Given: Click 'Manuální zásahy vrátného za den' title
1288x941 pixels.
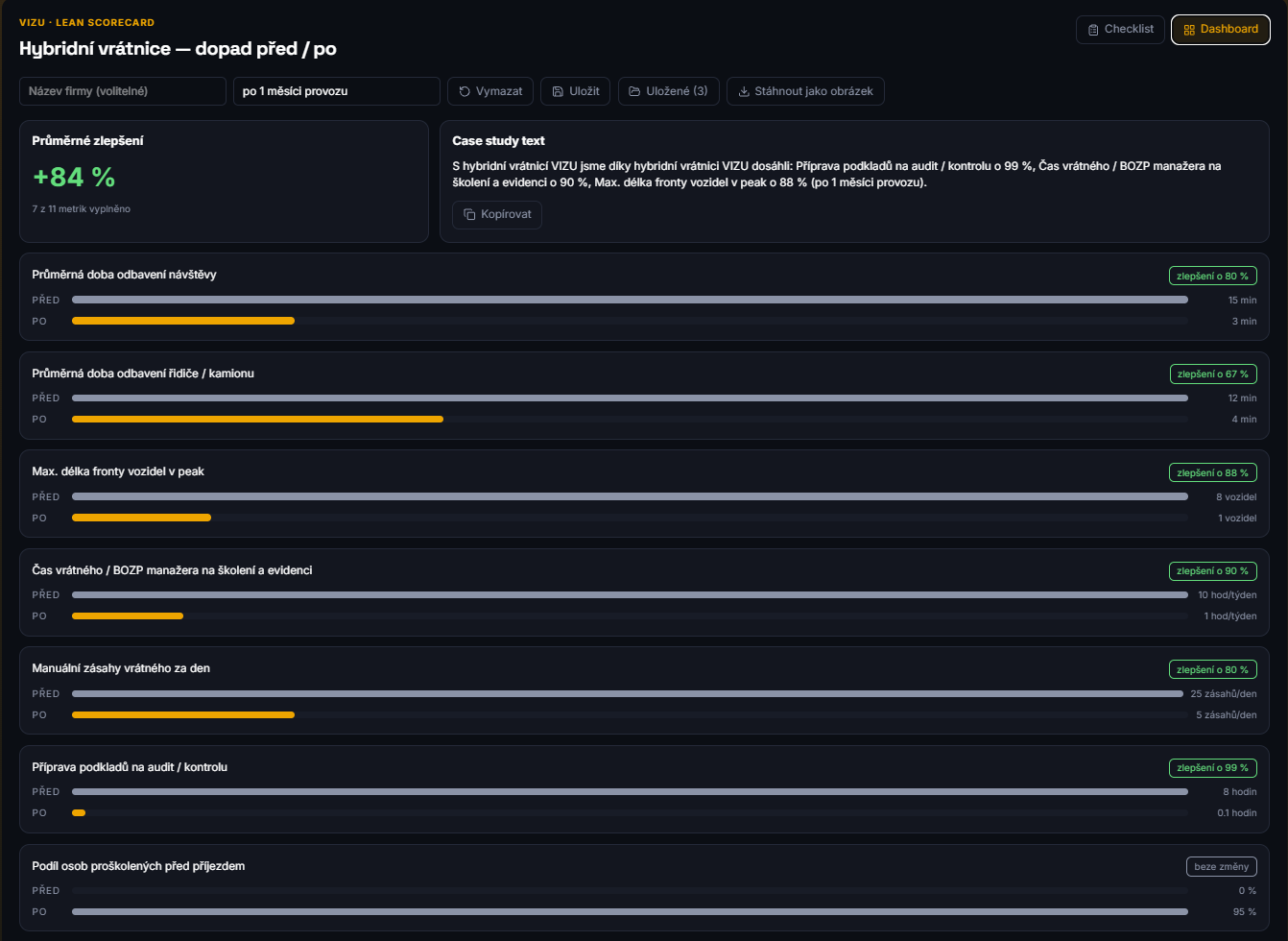Looking at the screenshot, I should [x=121, y=668].
